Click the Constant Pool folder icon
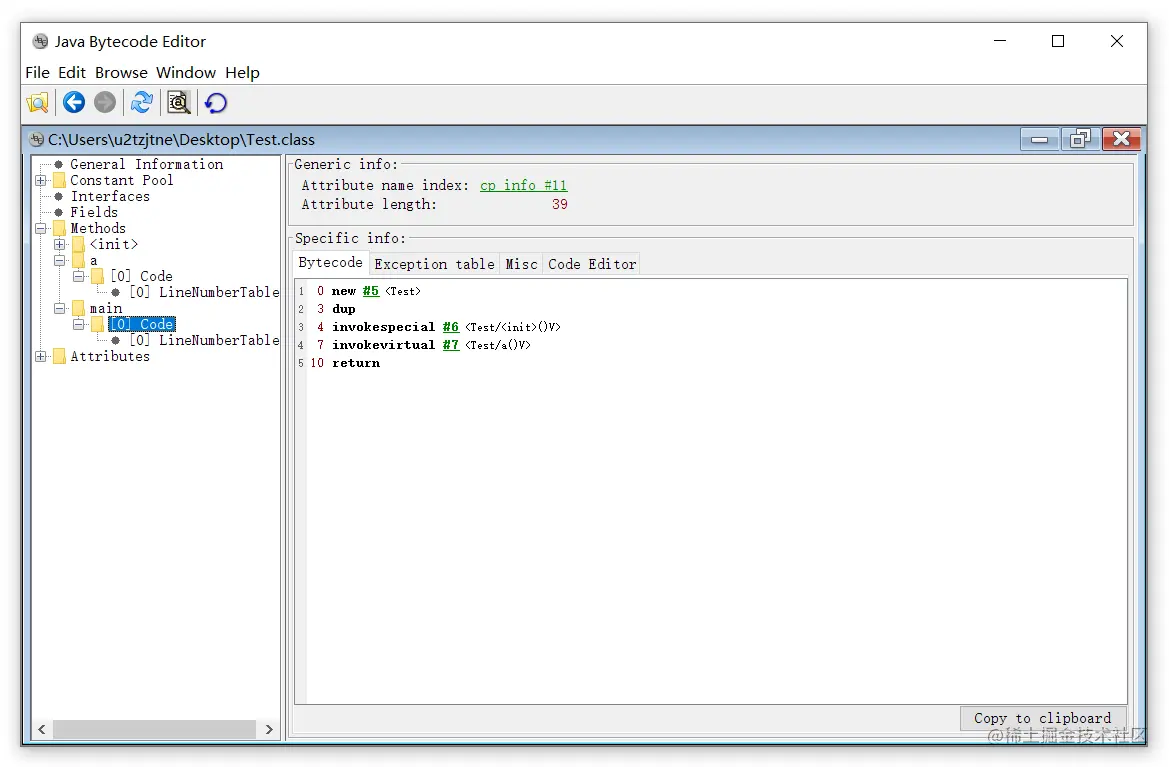 pyautogui.click(x=59, y=180)
